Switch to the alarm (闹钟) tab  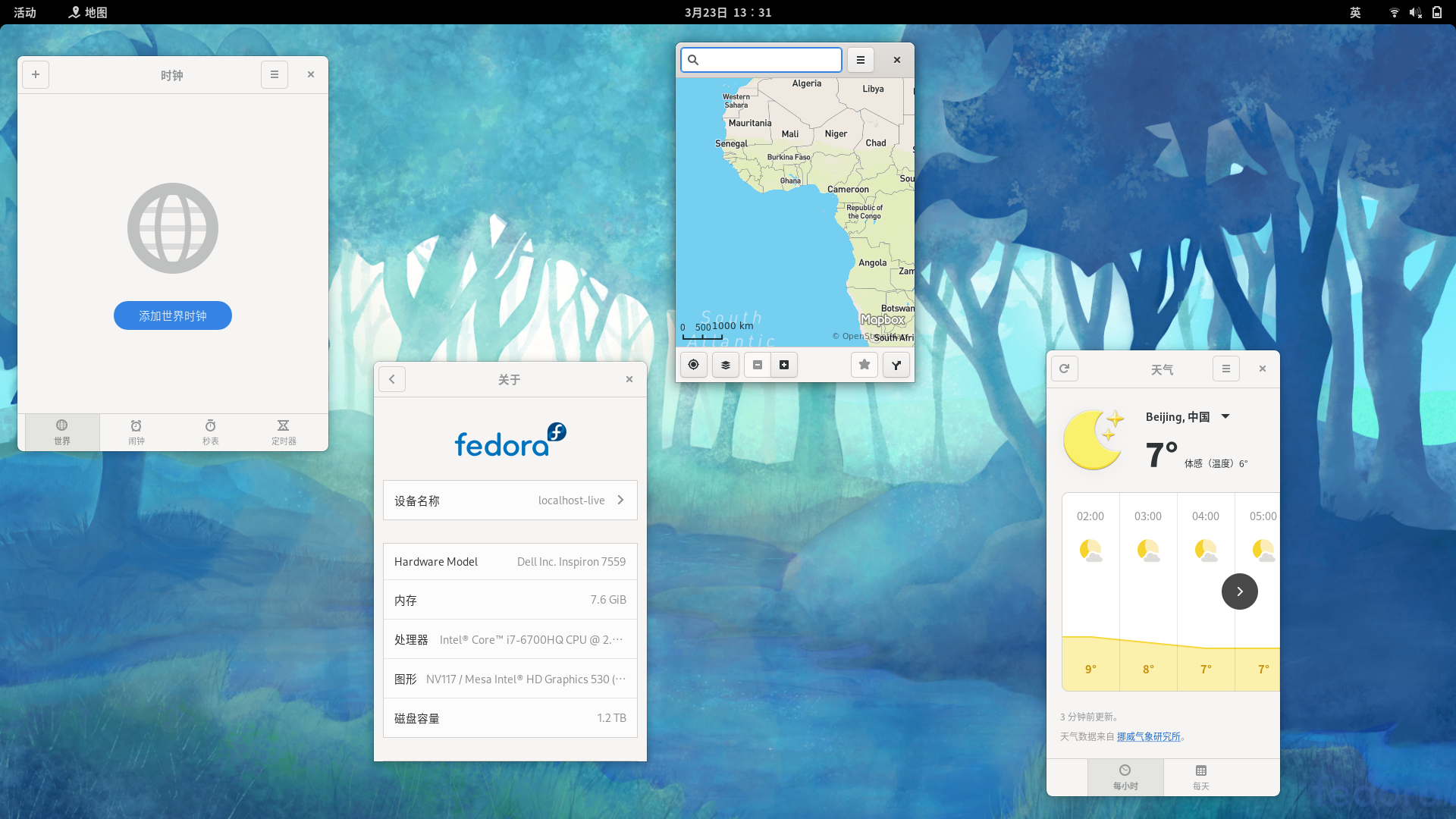[x=136, y=431]
